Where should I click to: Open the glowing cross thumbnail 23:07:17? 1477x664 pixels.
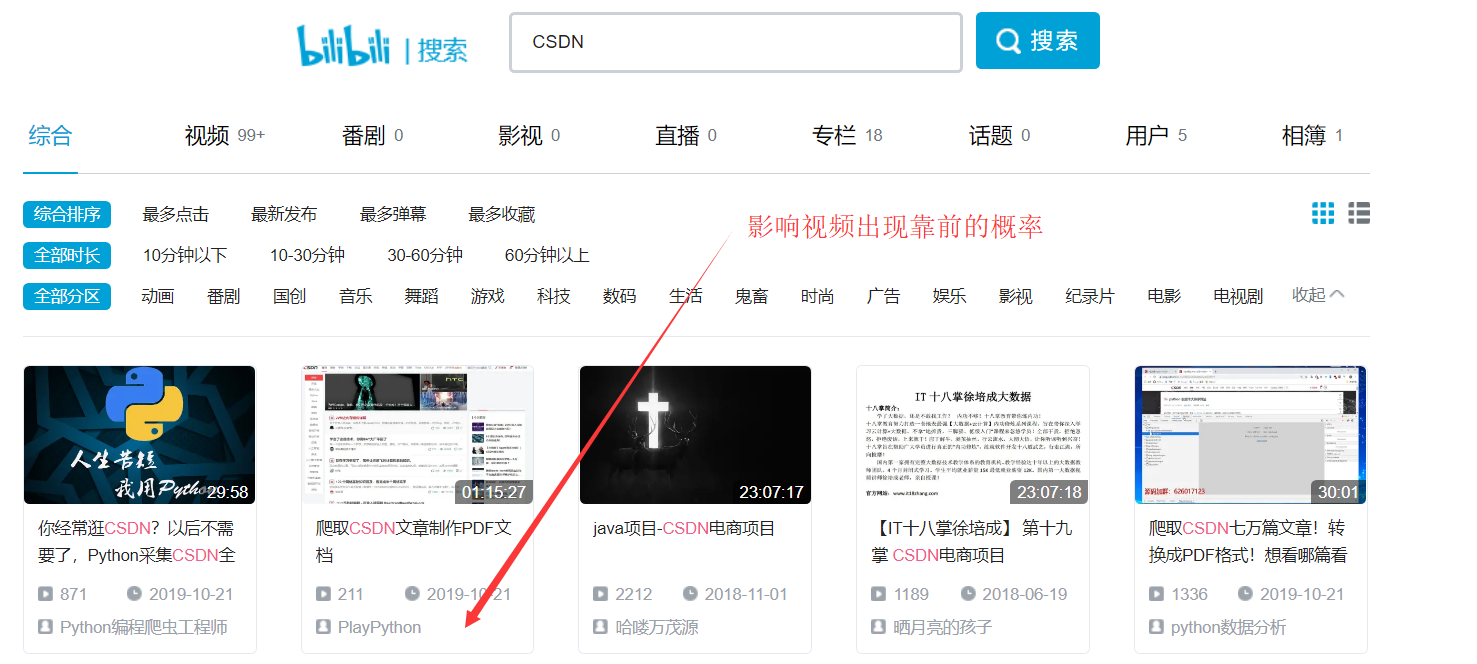(x=696, y=435)
